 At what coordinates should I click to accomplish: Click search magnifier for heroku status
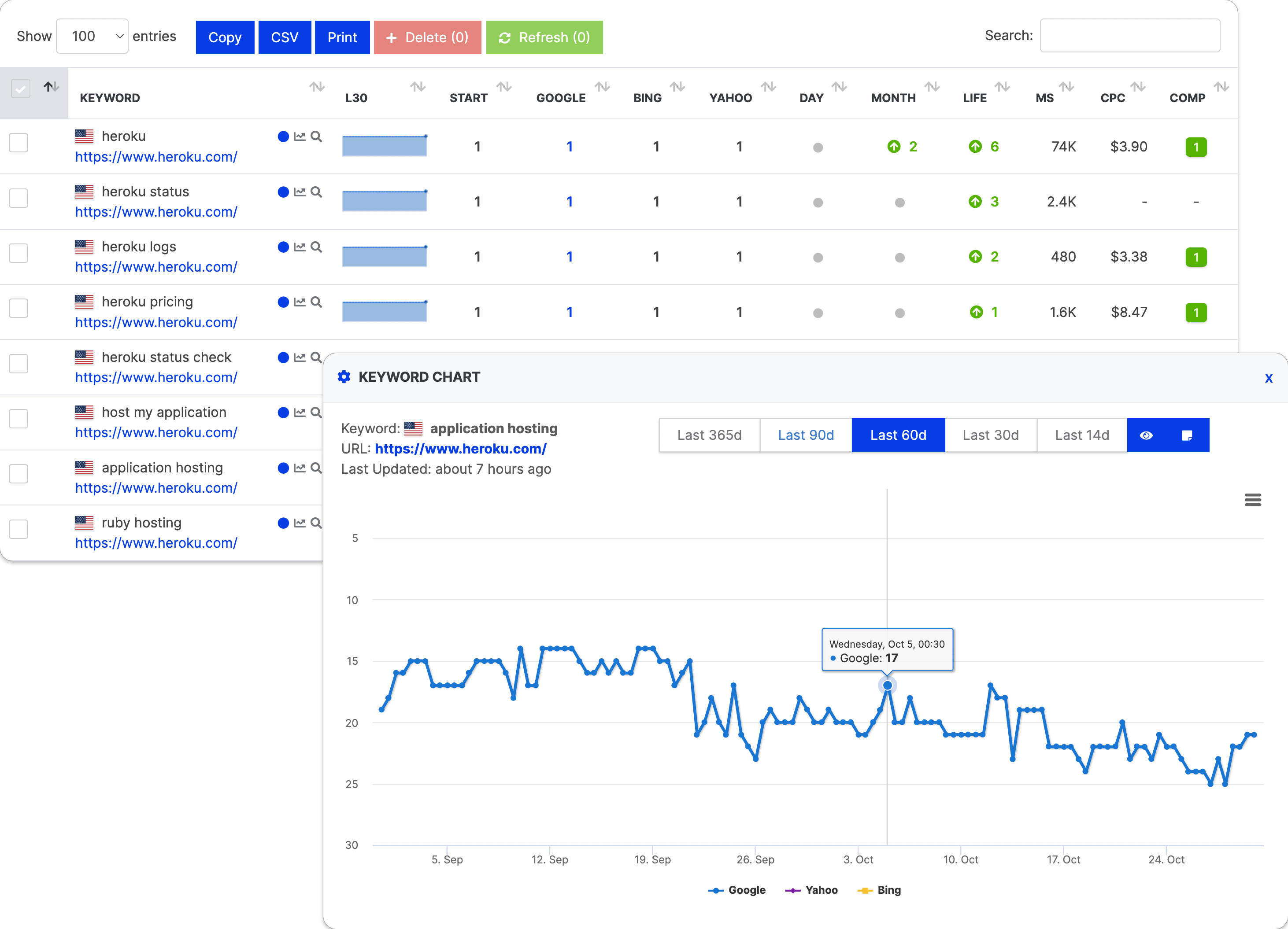click(x=316, y=192)
